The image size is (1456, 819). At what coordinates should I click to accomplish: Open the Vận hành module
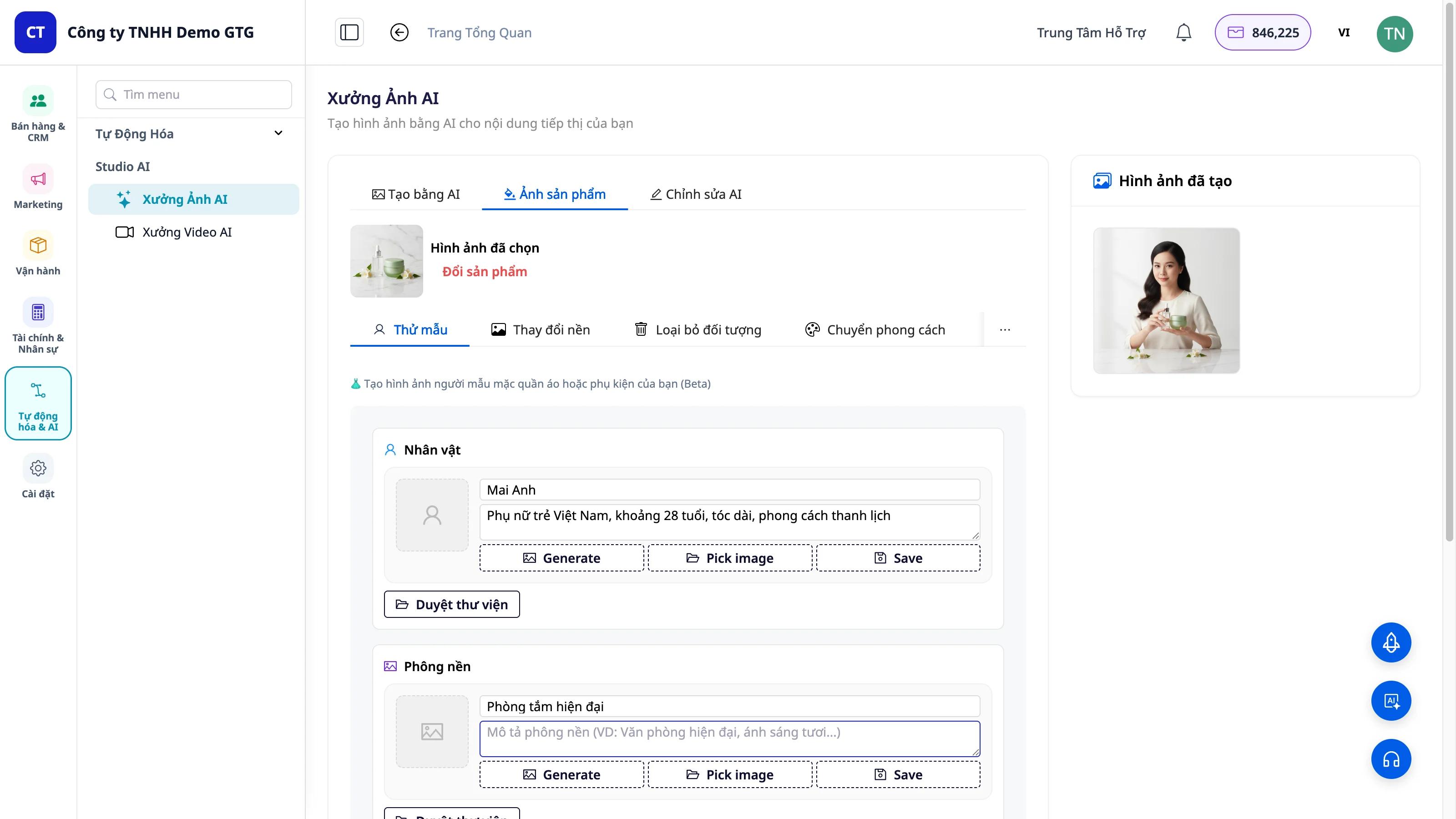[x=38, y=253]
